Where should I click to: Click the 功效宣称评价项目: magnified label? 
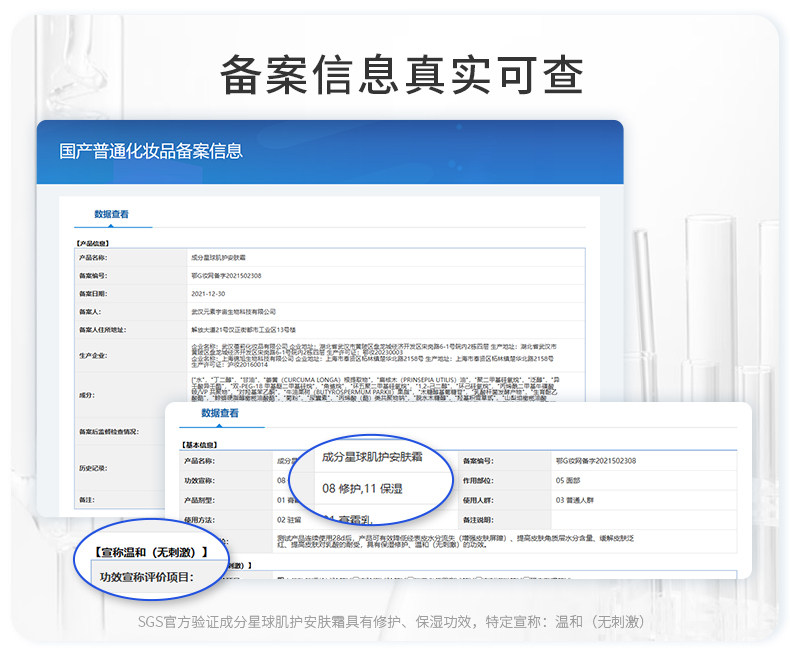pyautogui.click(x=147, y=577)
